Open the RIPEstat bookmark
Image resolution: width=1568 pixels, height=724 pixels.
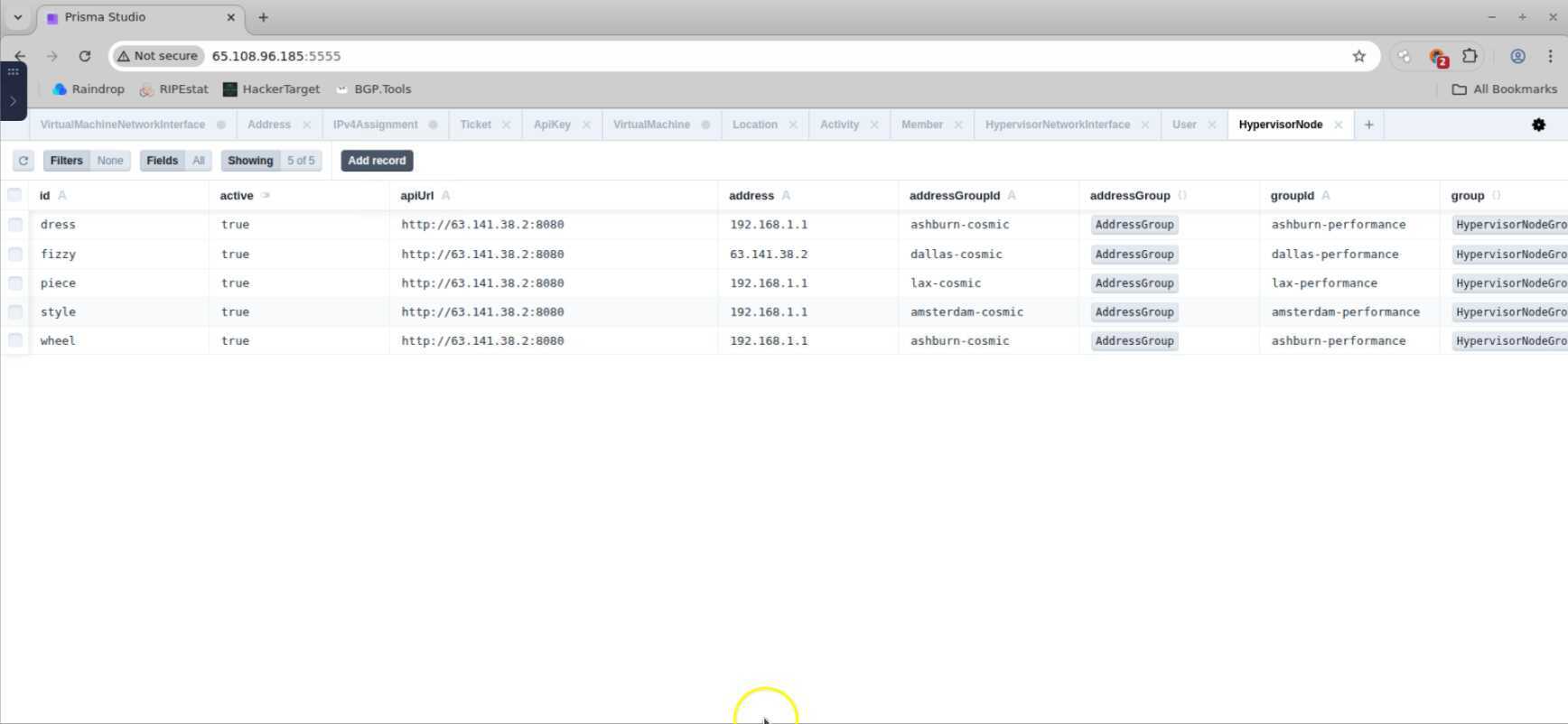tap(173, 89)
